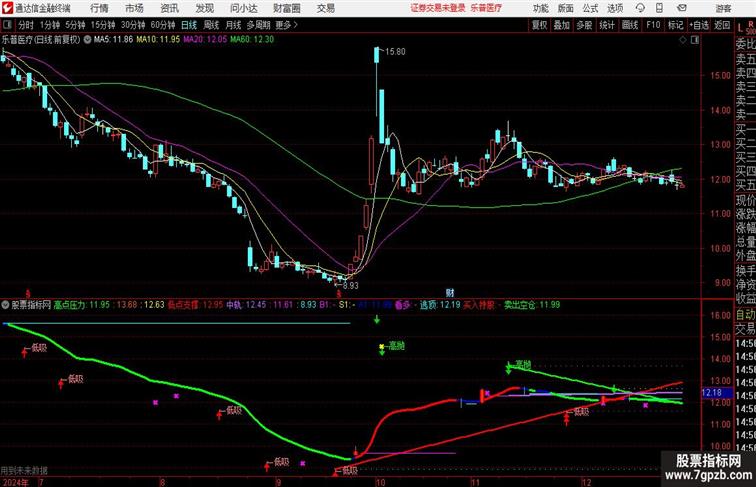Viewport: 756px width, 487px height.
Task: Open the 资讯 menu
Action: pyautogui.click(x=169, y=8)
